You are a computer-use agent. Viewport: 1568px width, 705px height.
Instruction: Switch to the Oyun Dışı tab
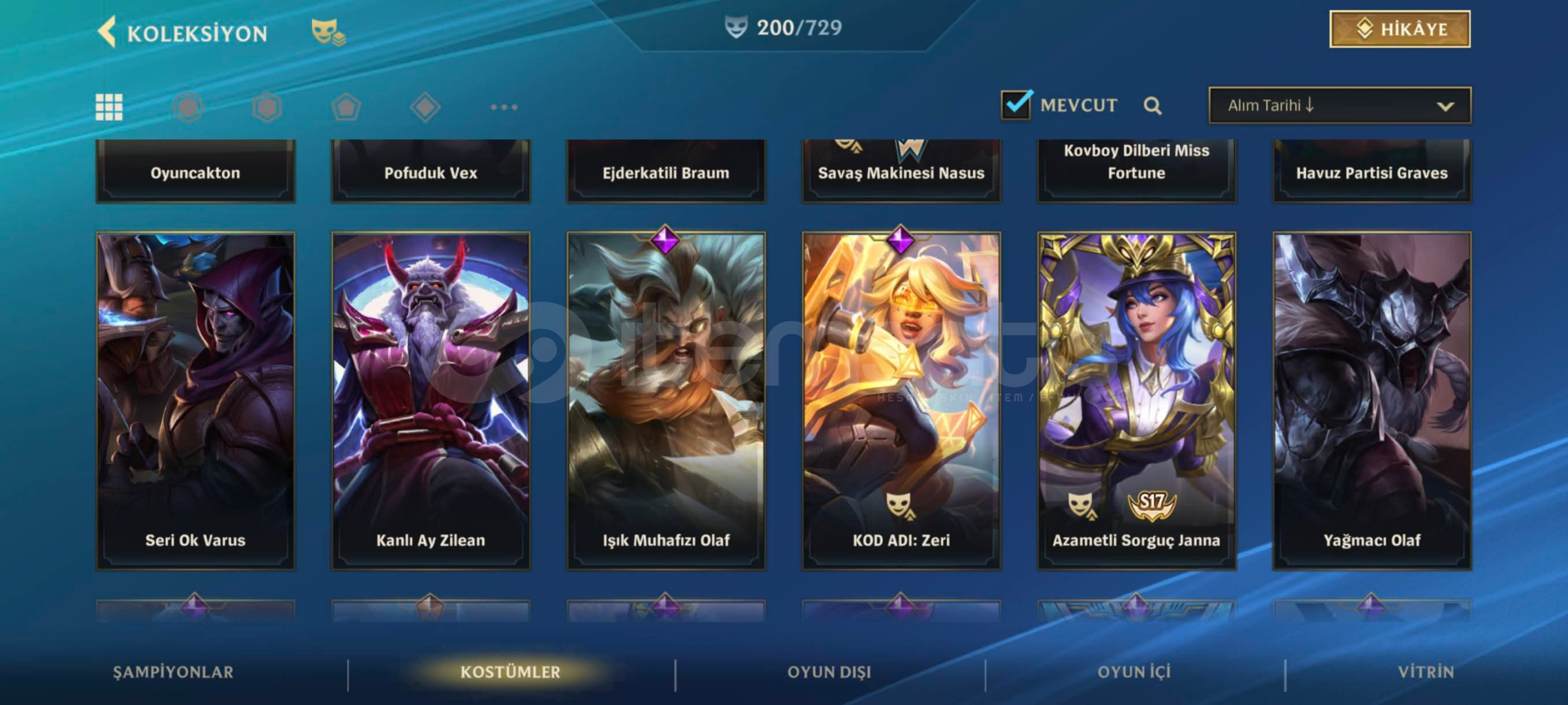pyautogui.click(x=829, y=672)
